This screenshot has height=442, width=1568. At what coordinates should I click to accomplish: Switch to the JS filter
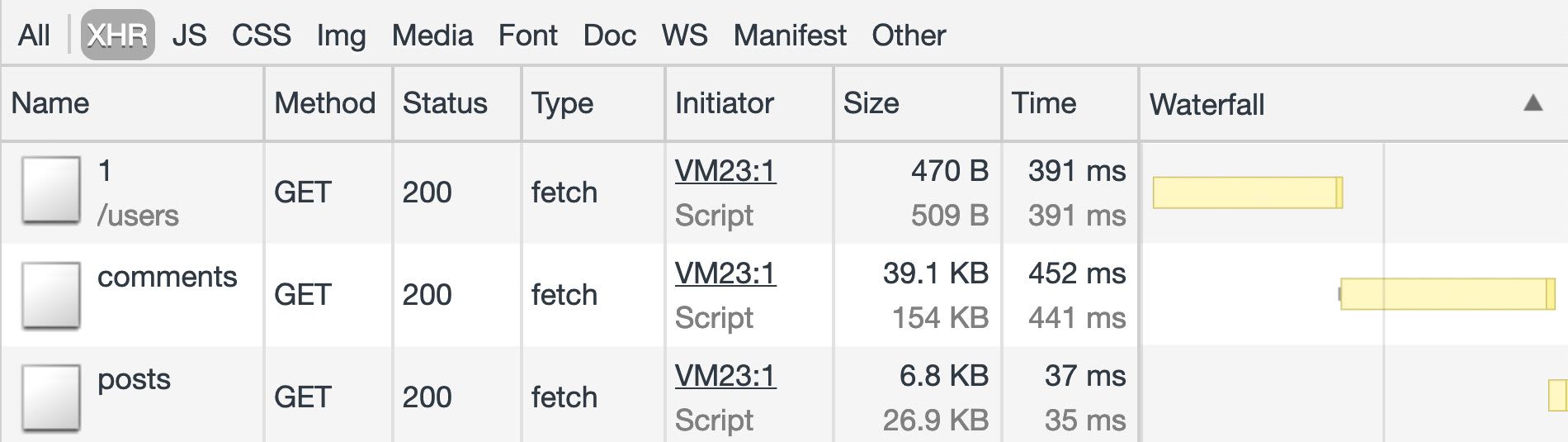point(189,36)
